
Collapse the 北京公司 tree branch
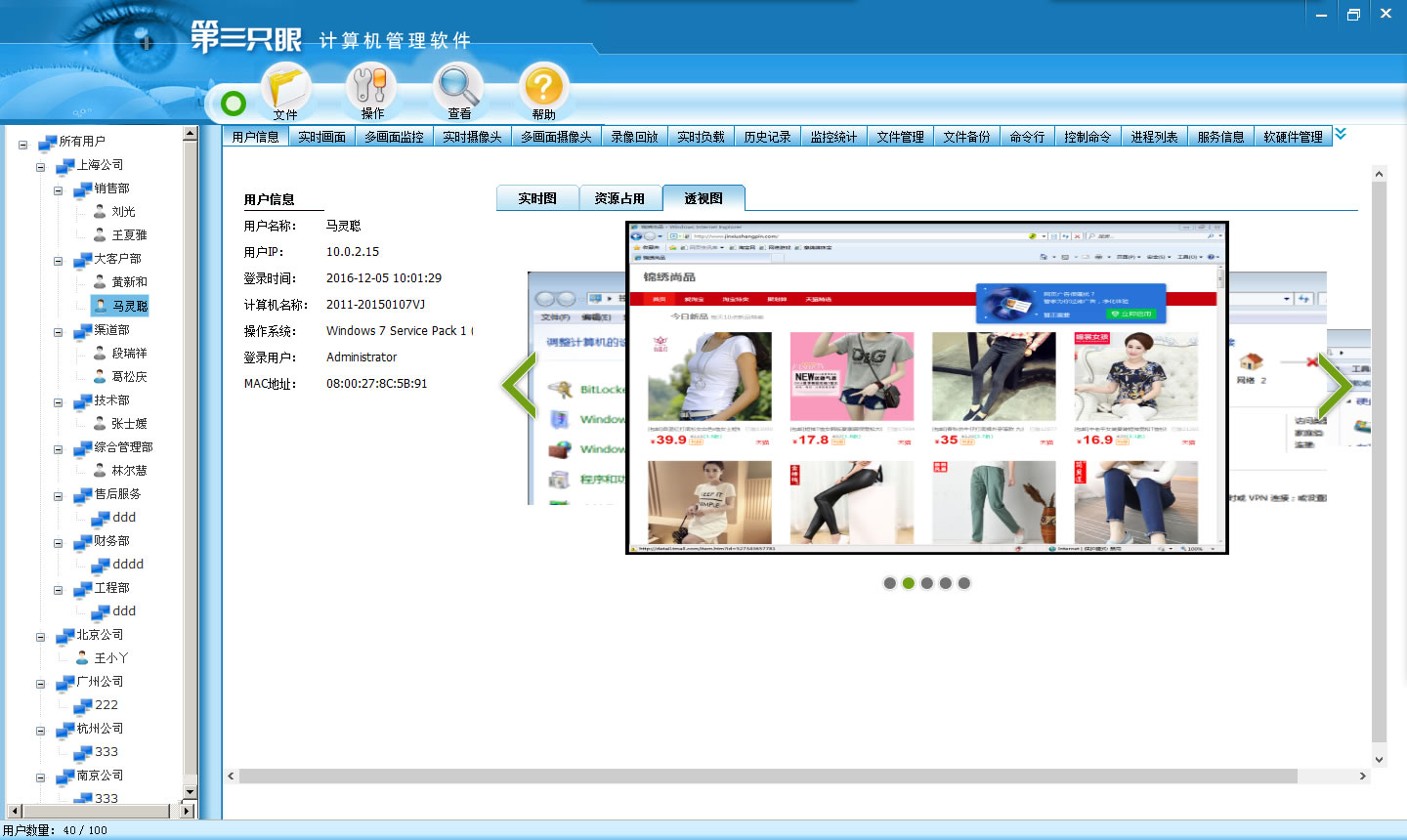click(40, 637)
